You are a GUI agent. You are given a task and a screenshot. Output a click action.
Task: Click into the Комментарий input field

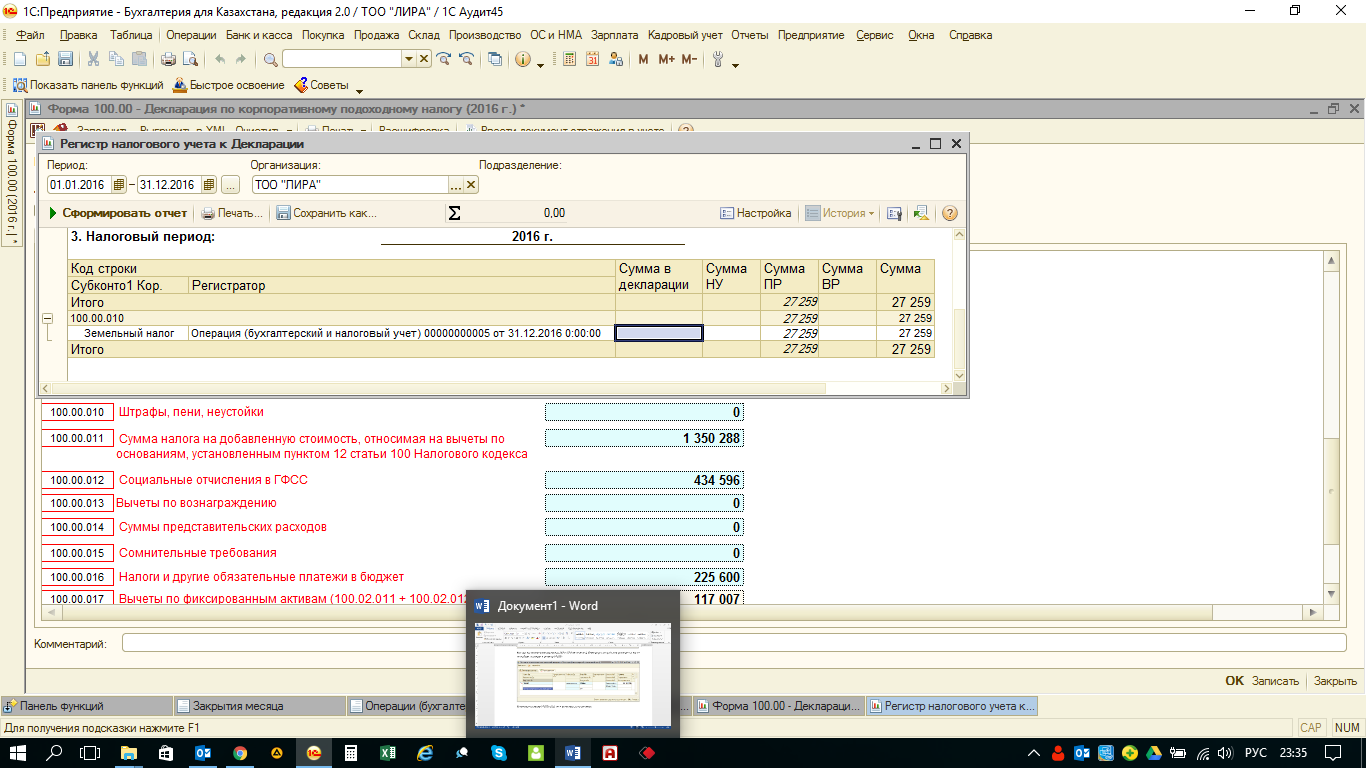pos(732,643)
